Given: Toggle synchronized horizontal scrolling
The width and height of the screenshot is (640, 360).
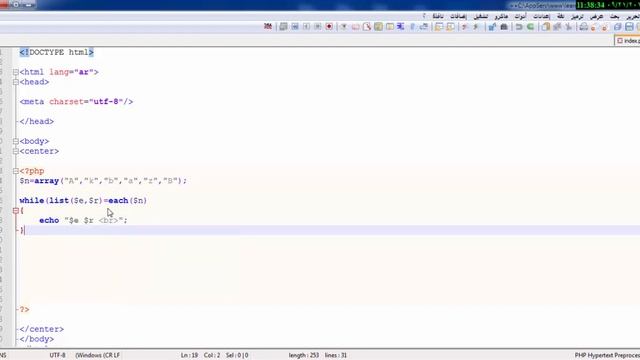Looking at the screenshot, I should point(439,27).
